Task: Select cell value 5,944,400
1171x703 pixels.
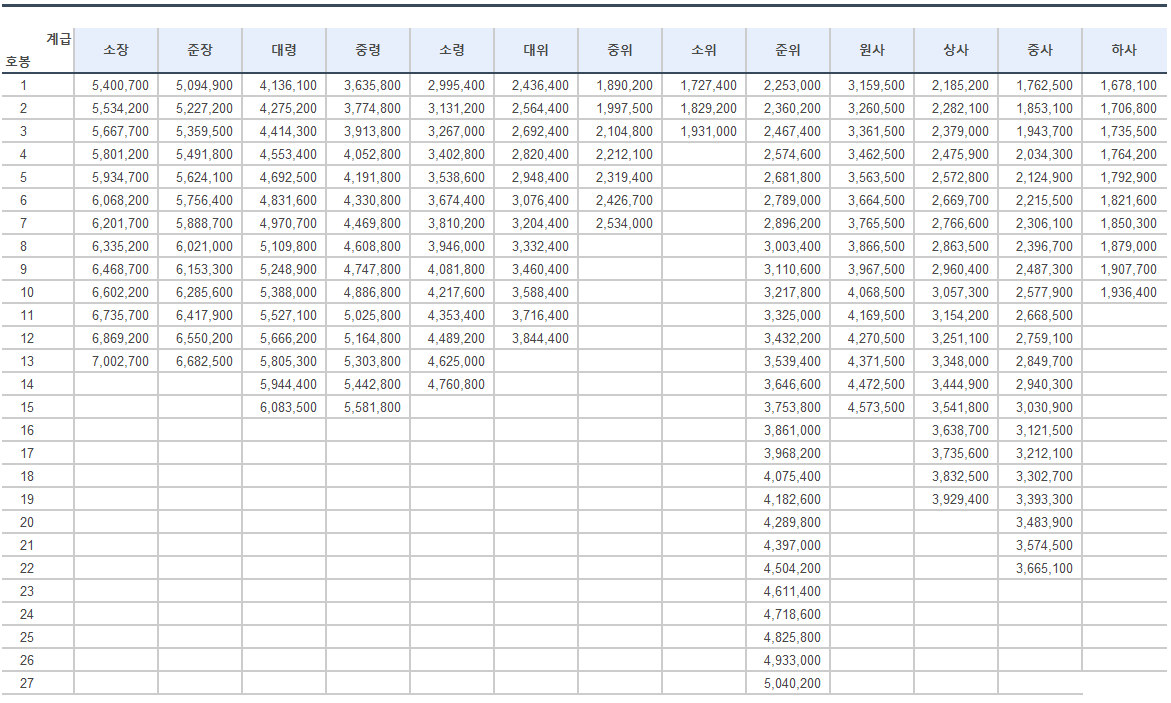Action: pos(288,385)
